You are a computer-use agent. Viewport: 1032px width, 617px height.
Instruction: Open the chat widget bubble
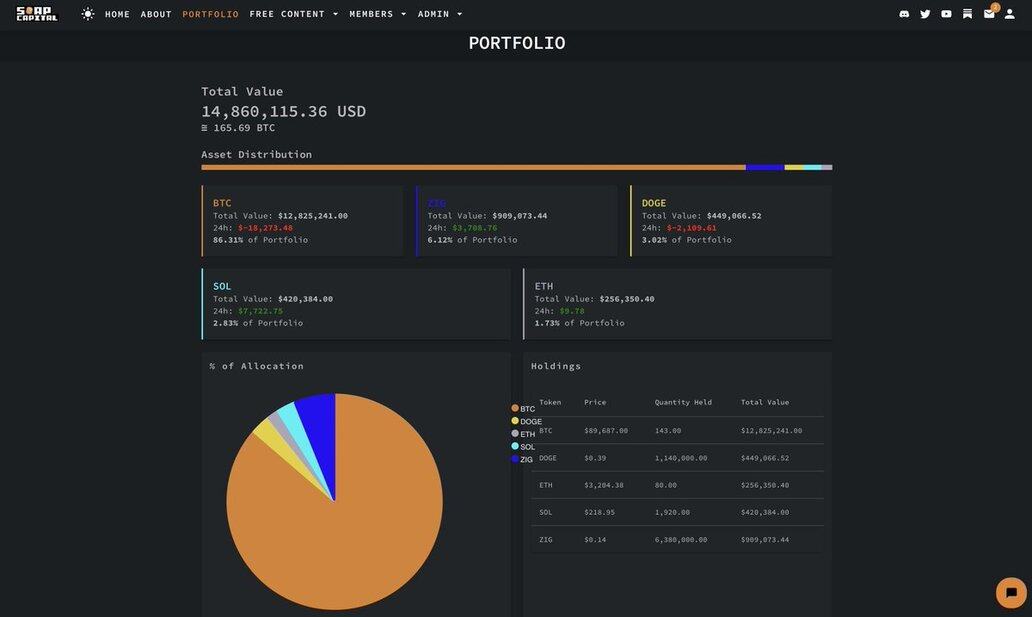tap(1011, 593)
